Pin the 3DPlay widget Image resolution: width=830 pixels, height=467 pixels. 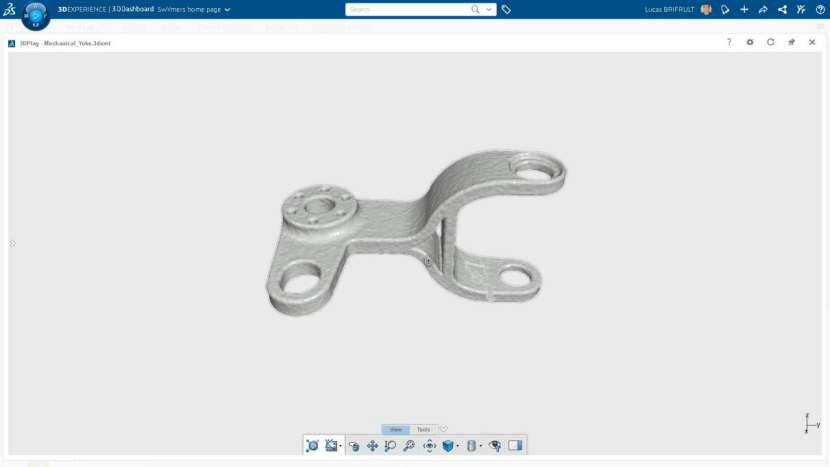pos(791,42)
